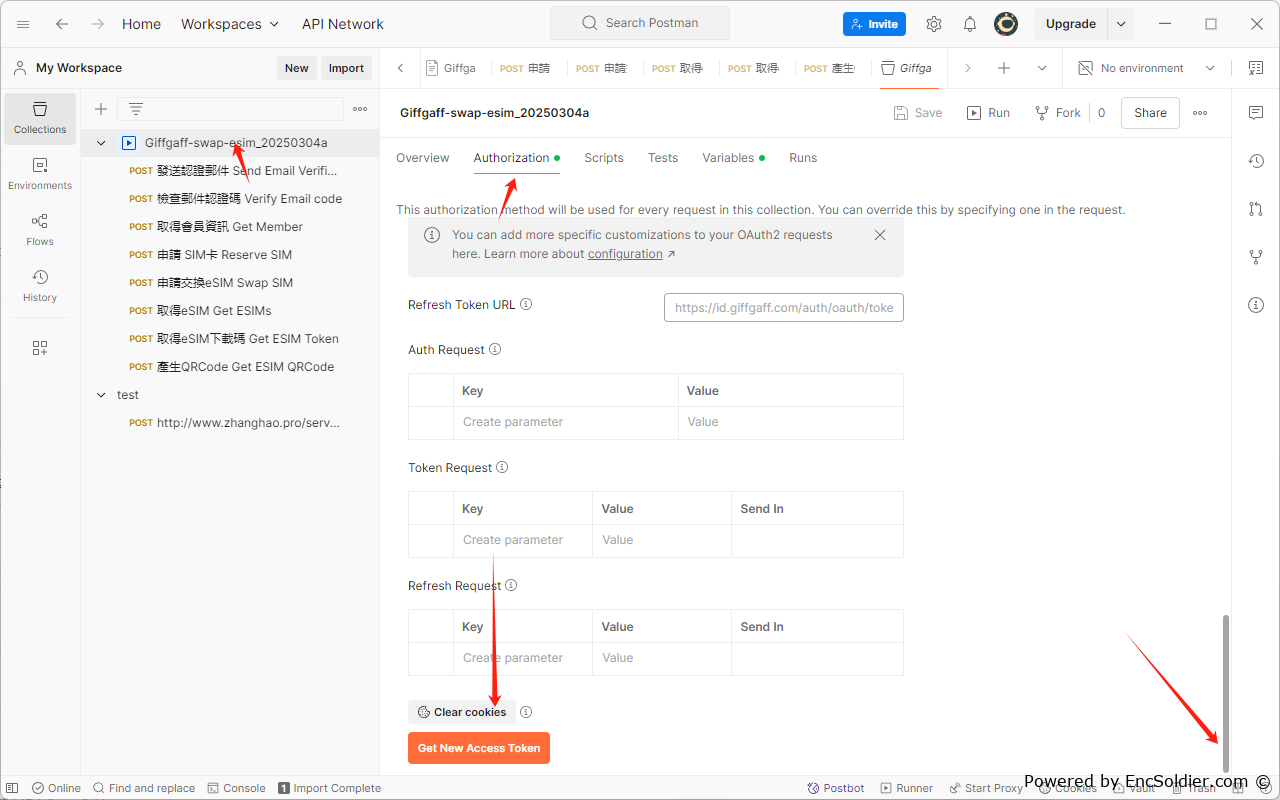1280x800 pixels.
Task: Open the Get ESIM QRCode request
Action: click(x=231, y=367)
